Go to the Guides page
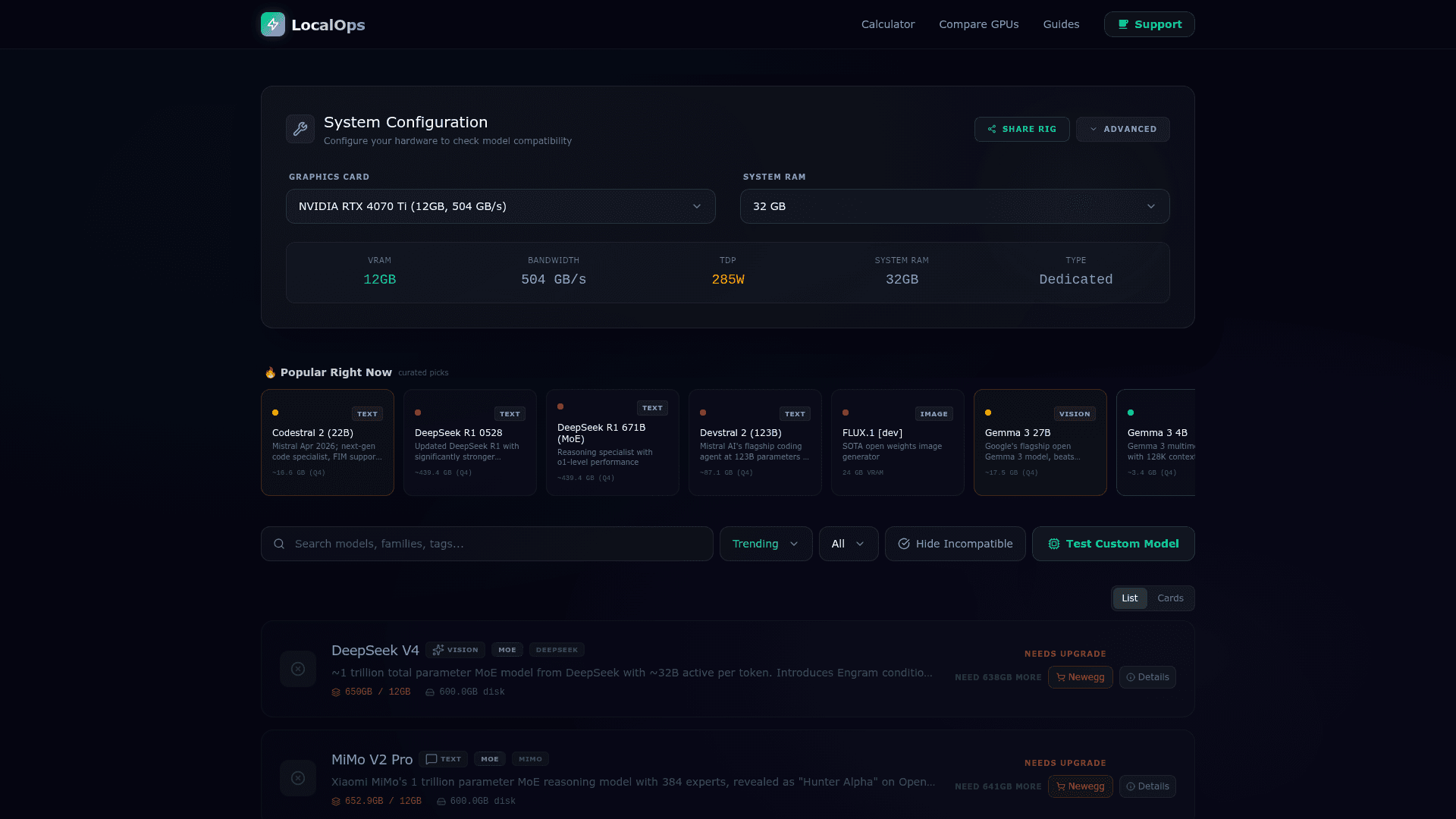The width and height of the screenshot is (1456, 819). (x=1061, y=24)
